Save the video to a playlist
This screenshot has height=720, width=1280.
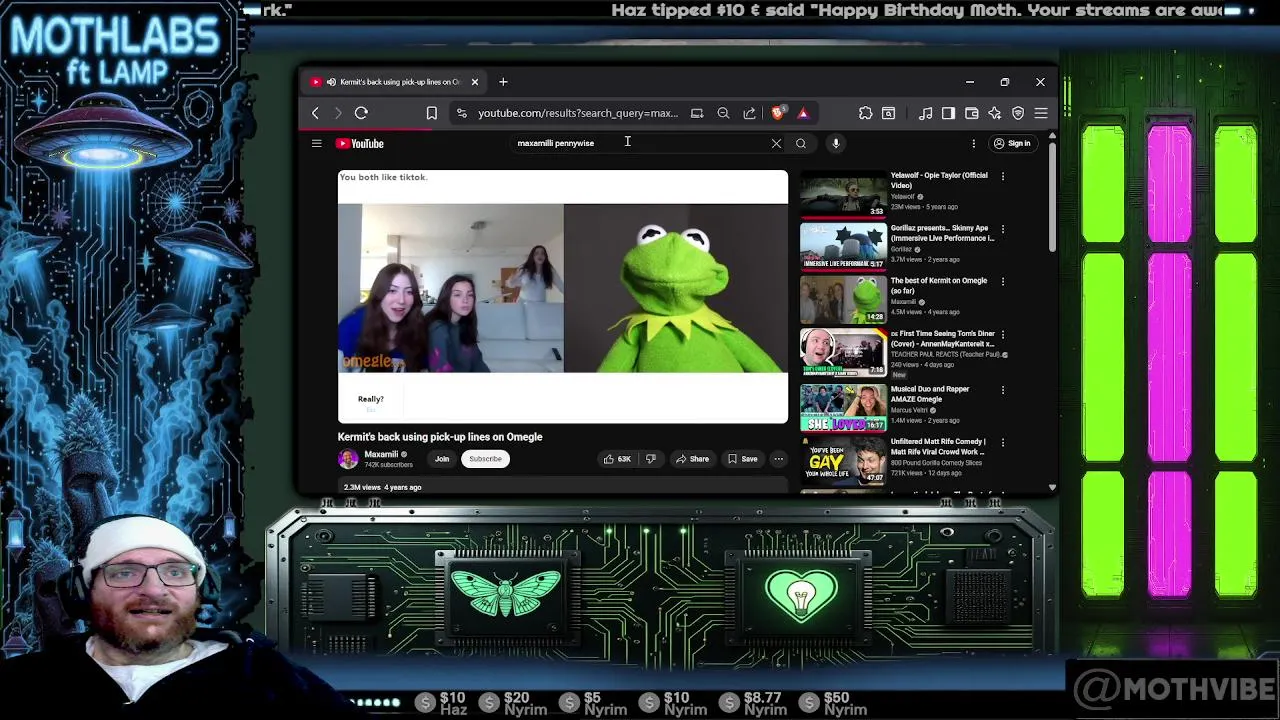(742, 459)
